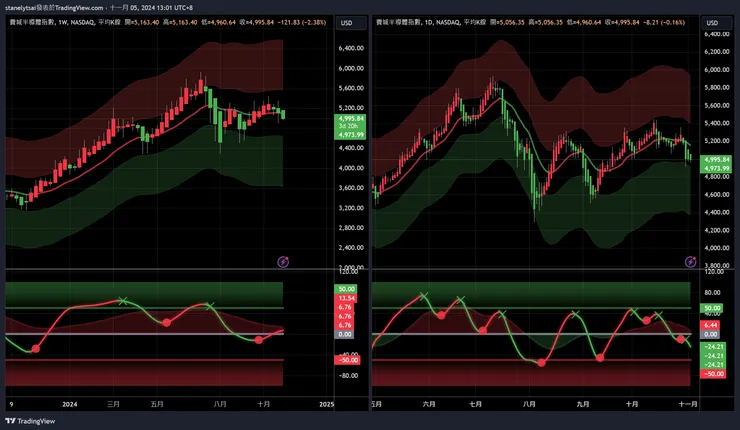
Task: Click the lightning icon on the weekly chart
Action: coord(283,262)
